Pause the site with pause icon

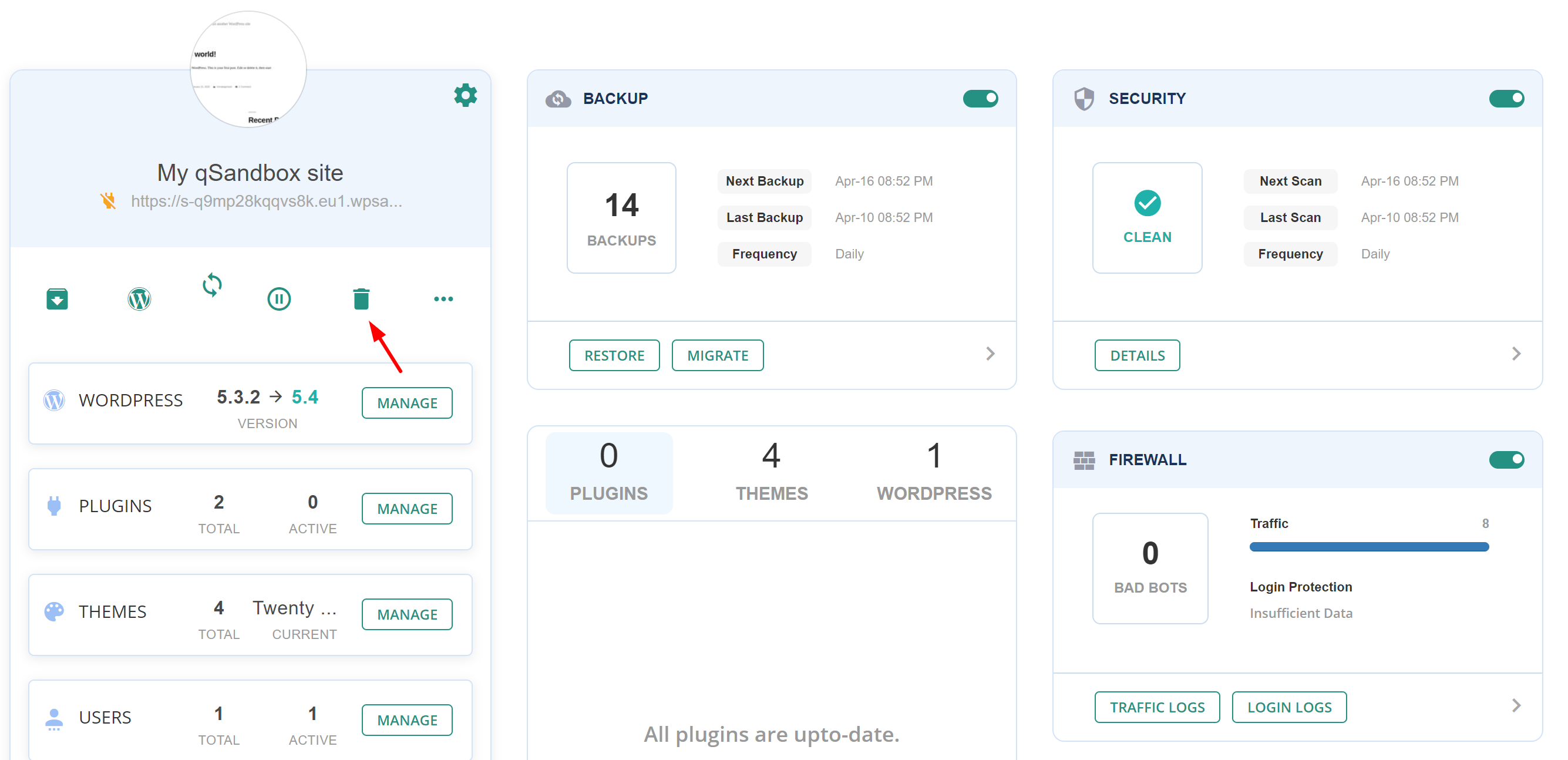click(279, 299)
